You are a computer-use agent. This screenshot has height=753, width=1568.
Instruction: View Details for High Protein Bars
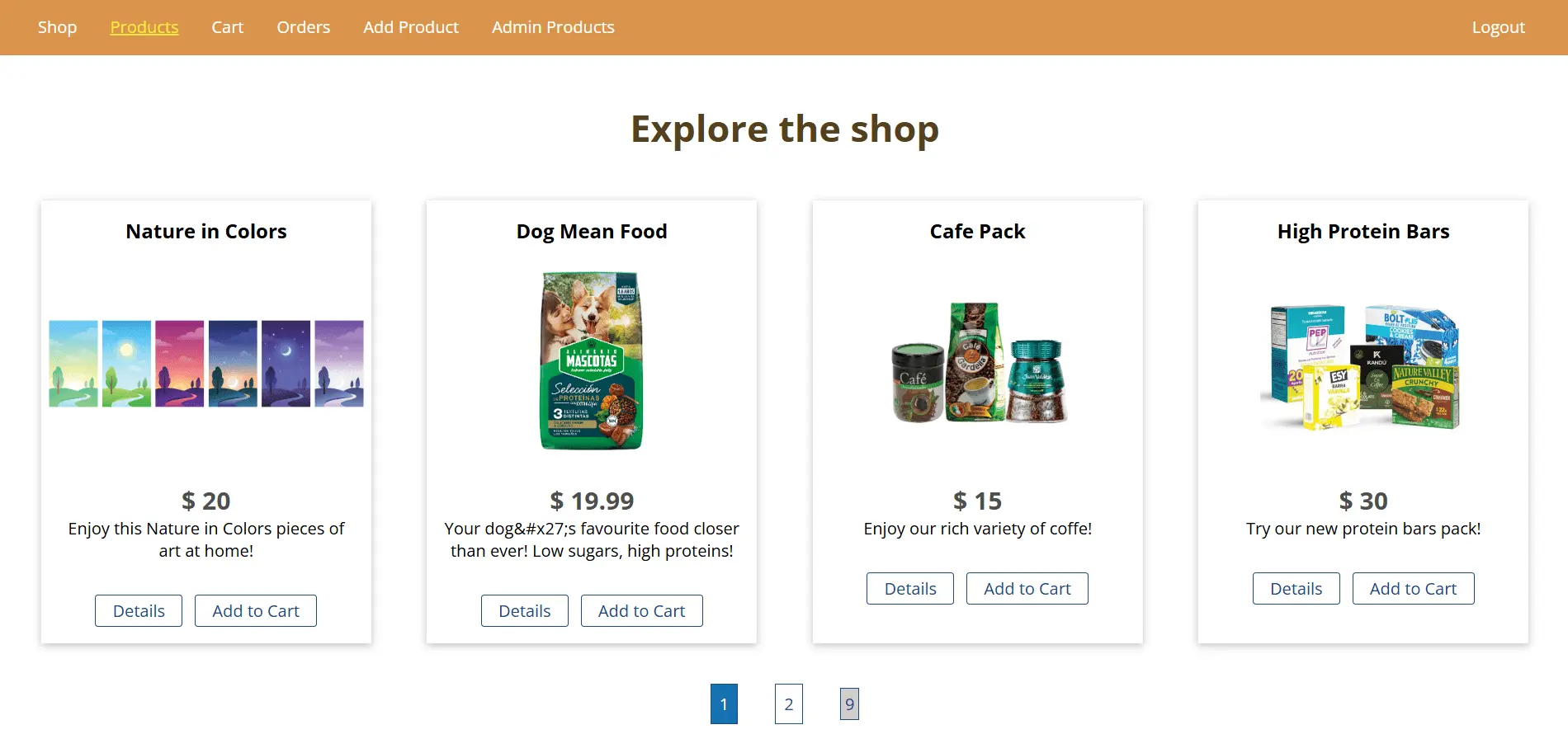1296,589
